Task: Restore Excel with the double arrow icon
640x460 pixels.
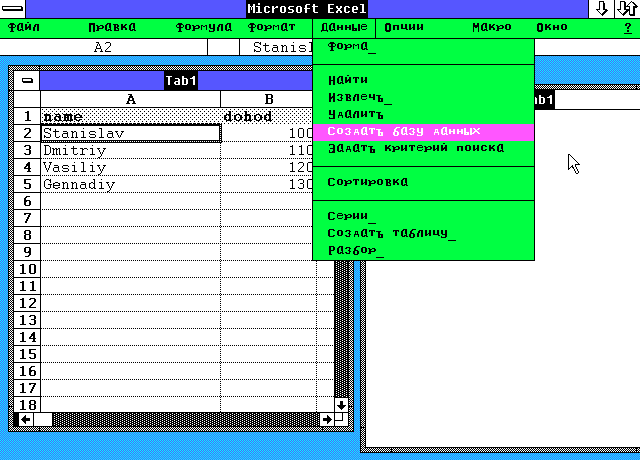Action: click(x=627, y=9)
